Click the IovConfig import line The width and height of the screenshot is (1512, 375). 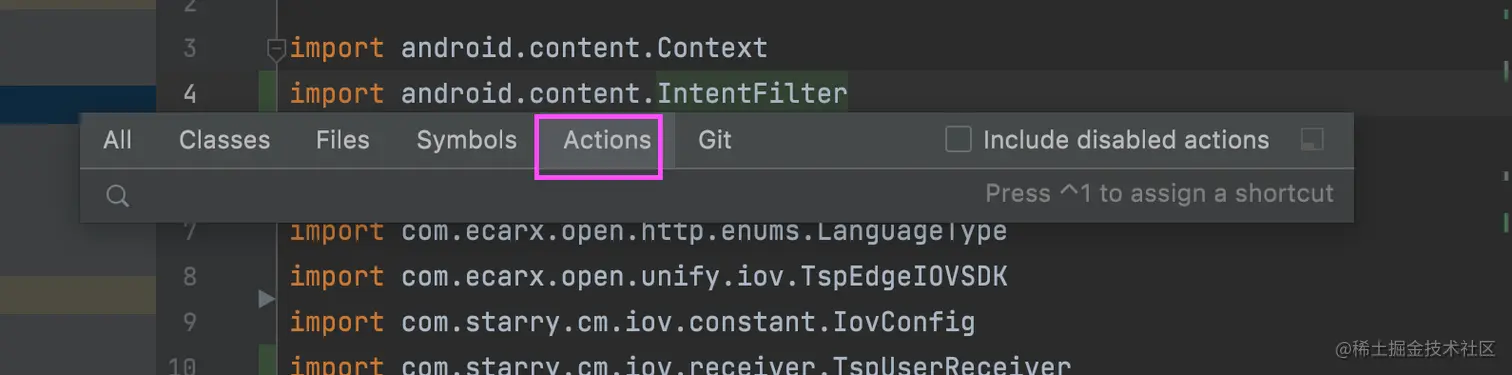pos(632,322)
